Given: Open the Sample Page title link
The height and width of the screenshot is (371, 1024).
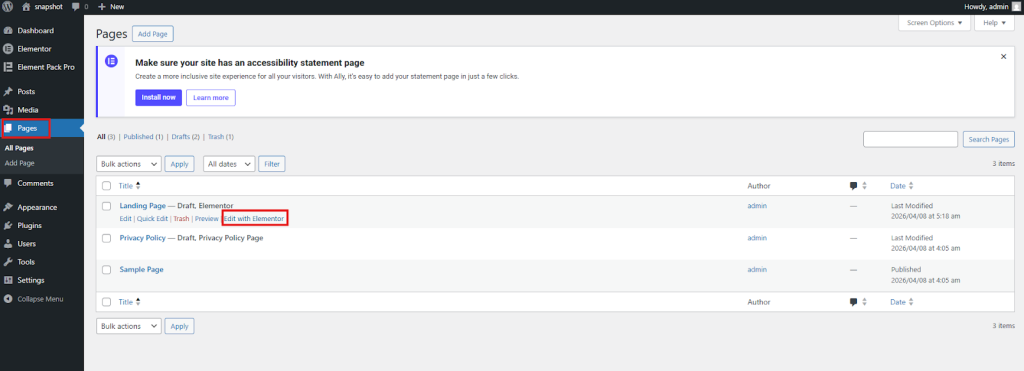Looking at the screenshot, I should coord(141,269).
